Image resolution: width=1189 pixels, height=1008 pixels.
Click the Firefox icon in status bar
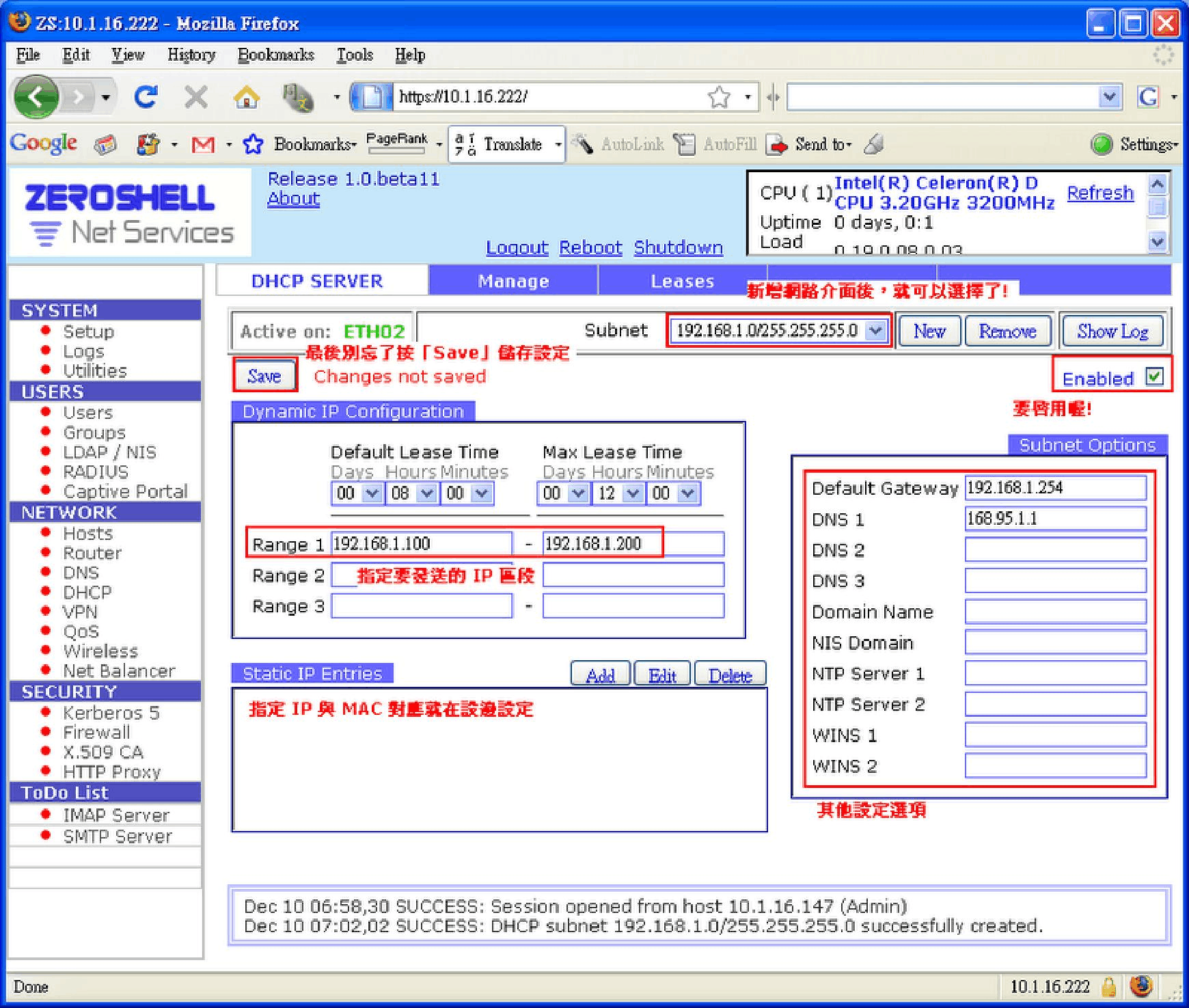pyautogui.click(x=1140, y=987)
